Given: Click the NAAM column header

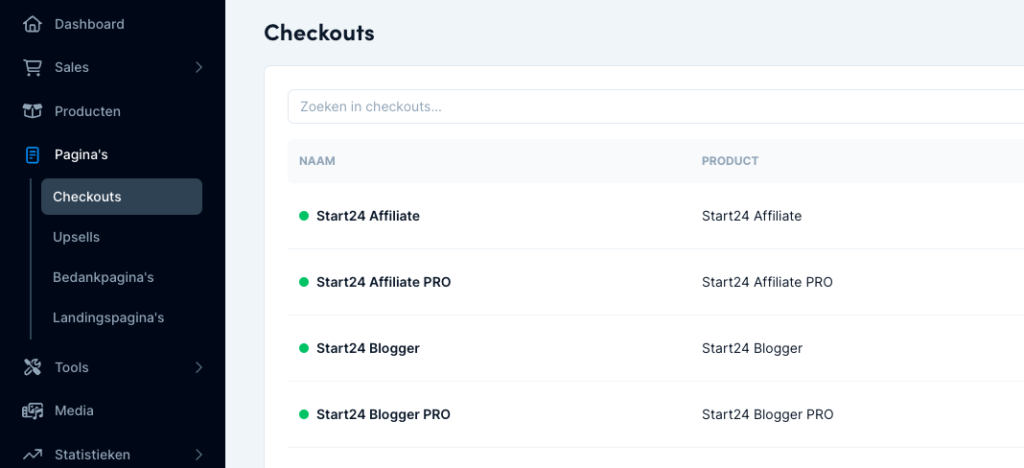Looking at the screenshot, I should click(315, 161).
